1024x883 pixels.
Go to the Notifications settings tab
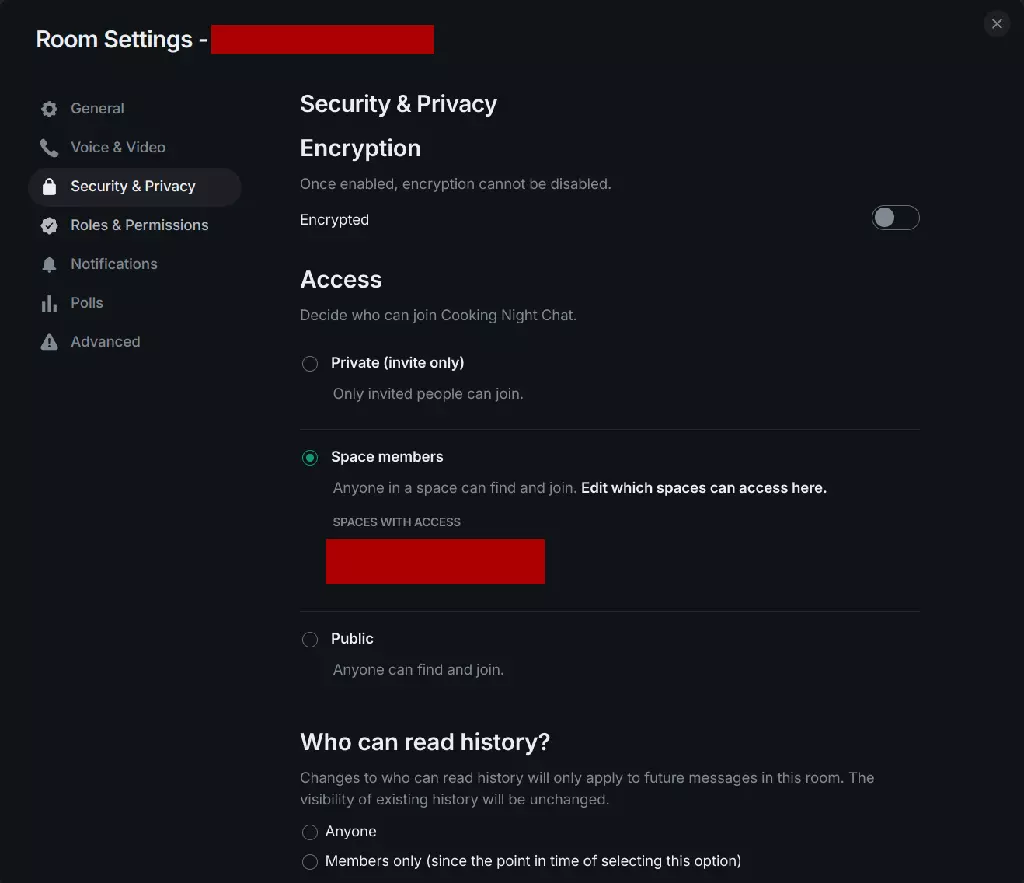(114, 265)
